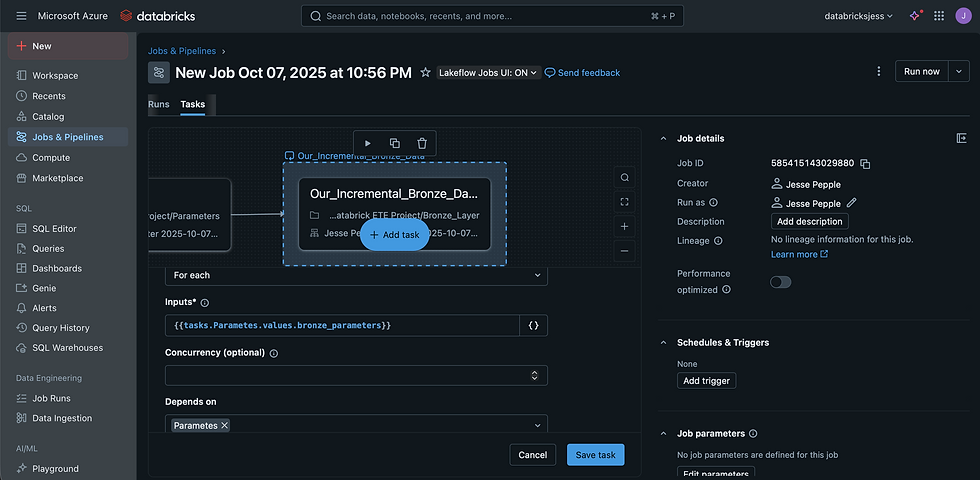Show info about the Inputs field
This screenshot has width=980, height=480.
coord(204,302)
